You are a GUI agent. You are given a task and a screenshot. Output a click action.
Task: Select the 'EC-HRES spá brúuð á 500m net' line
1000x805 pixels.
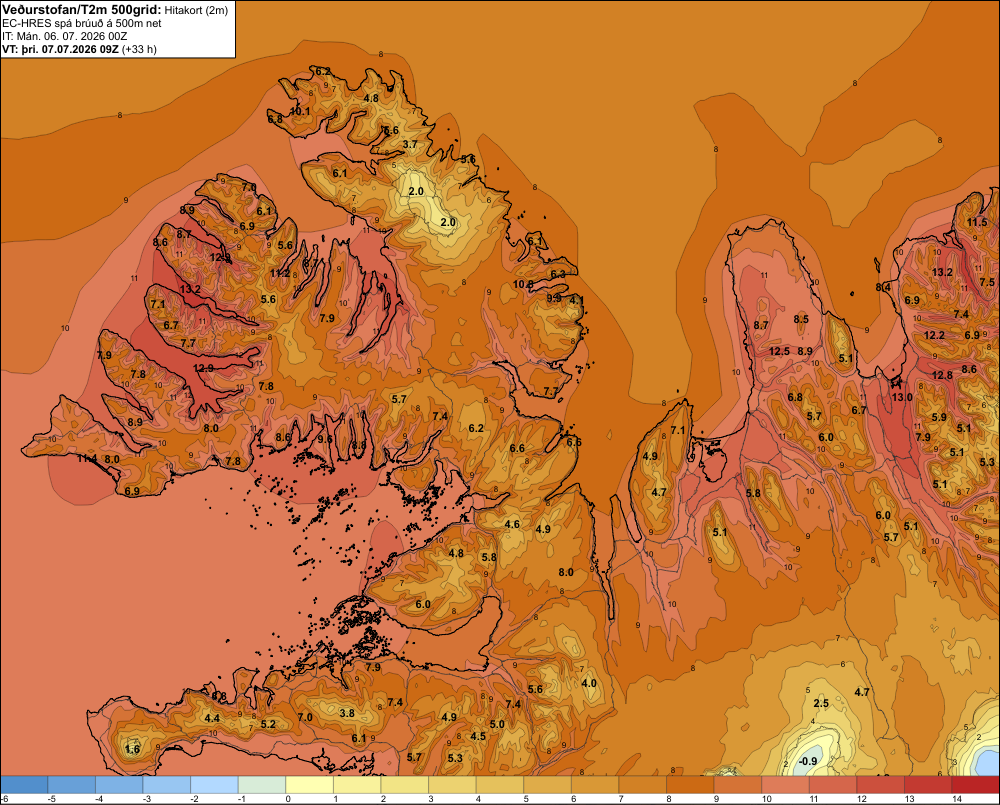coord(82,23)
